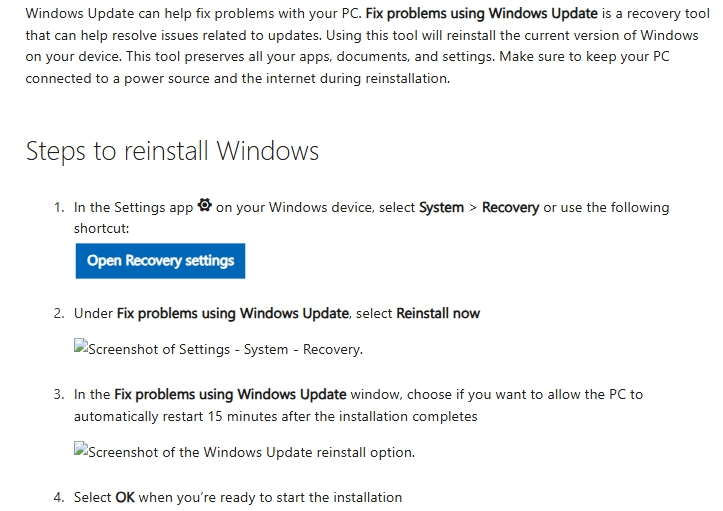Click bold 'Fix problems using Windows Update' in step 2

tap(233, 314)
